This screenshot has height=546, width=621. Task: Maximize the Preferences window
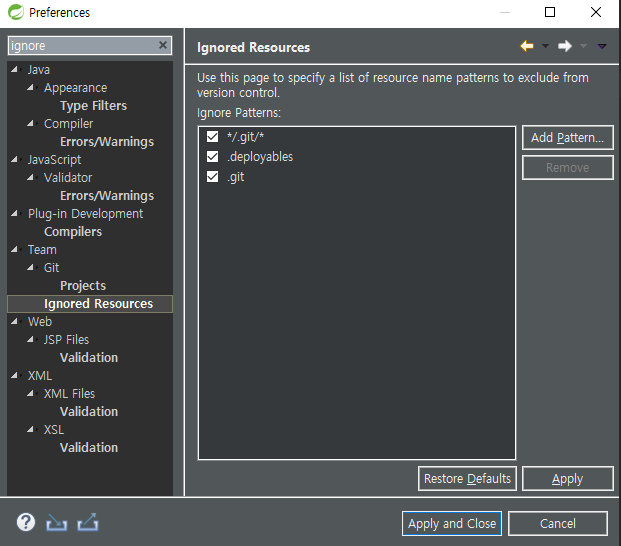coord(550,12)
